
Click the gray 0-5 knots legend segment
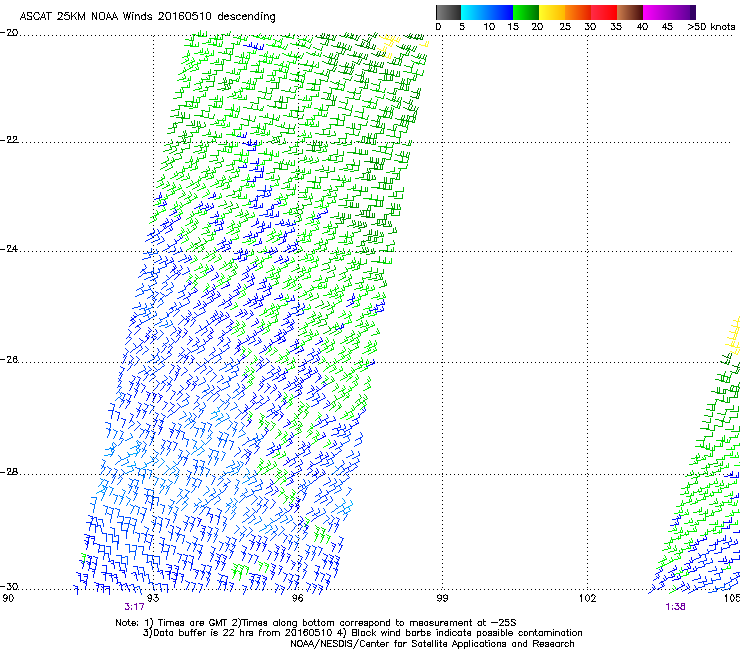[448, 12]
